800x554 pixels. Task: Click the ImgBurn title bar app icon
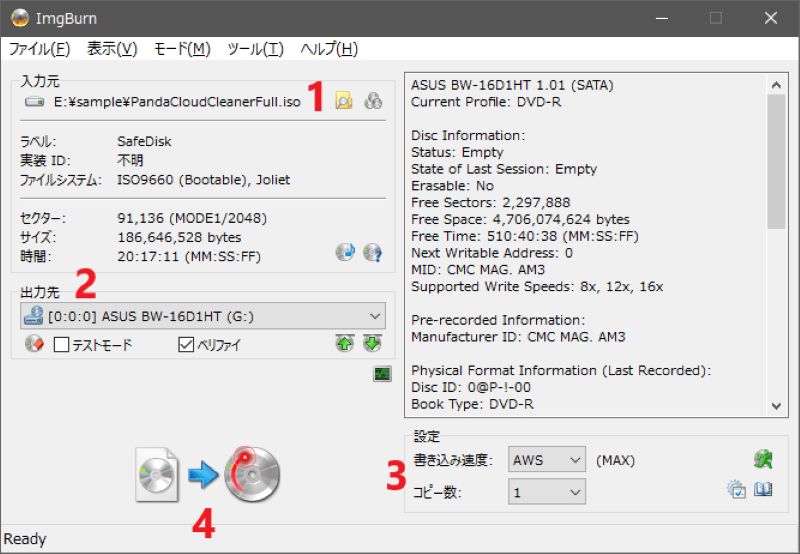coord(20,18)
